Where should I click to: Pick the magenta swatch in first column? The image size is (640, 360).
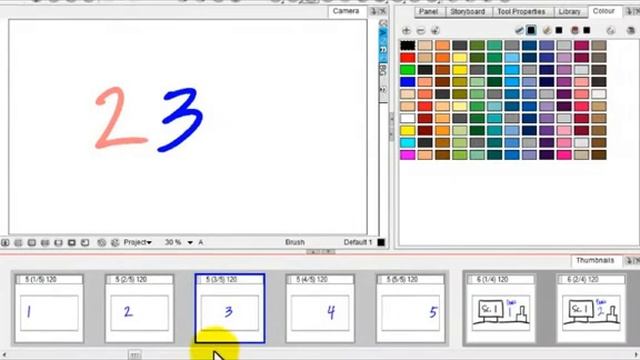pyautogui.click(x=407, y=155)
